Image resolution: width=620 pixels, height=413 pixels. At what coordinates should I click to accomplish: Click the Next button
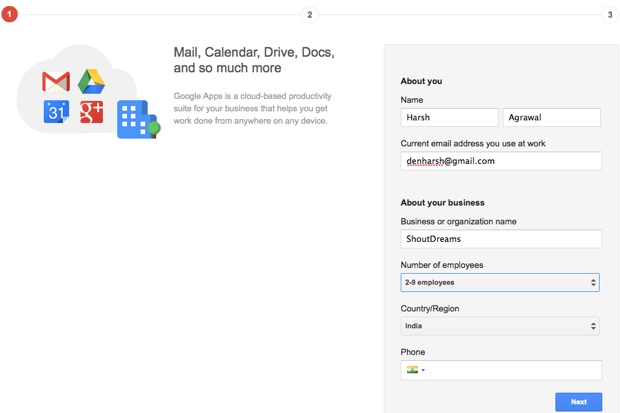coord(578,402)
